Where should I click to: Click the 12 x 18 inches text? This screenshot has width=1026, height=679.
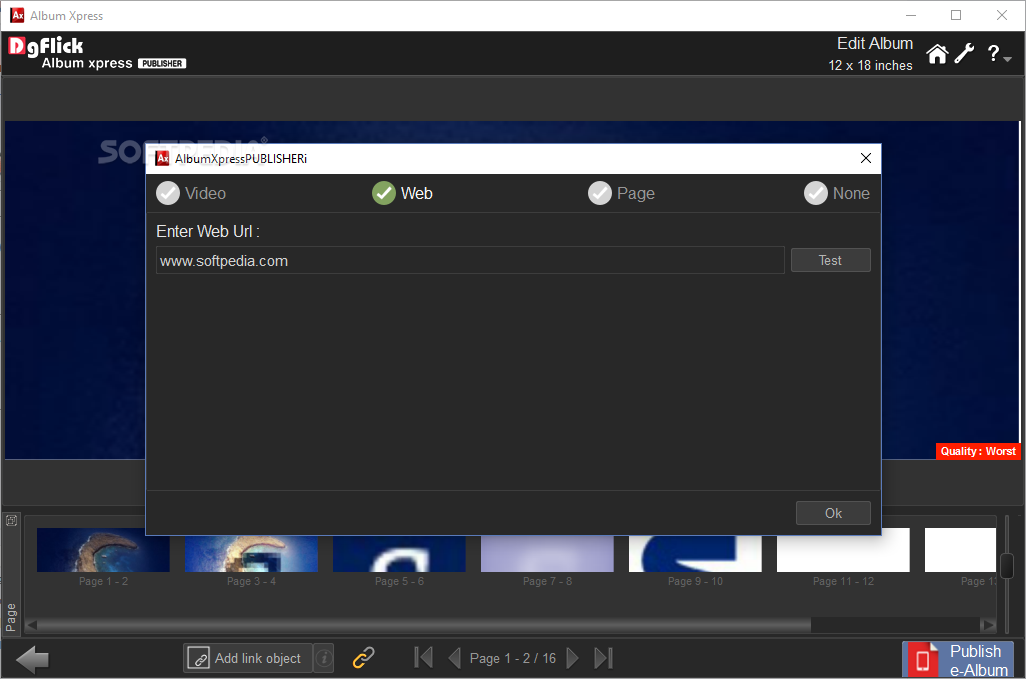(x=870, y=65)
